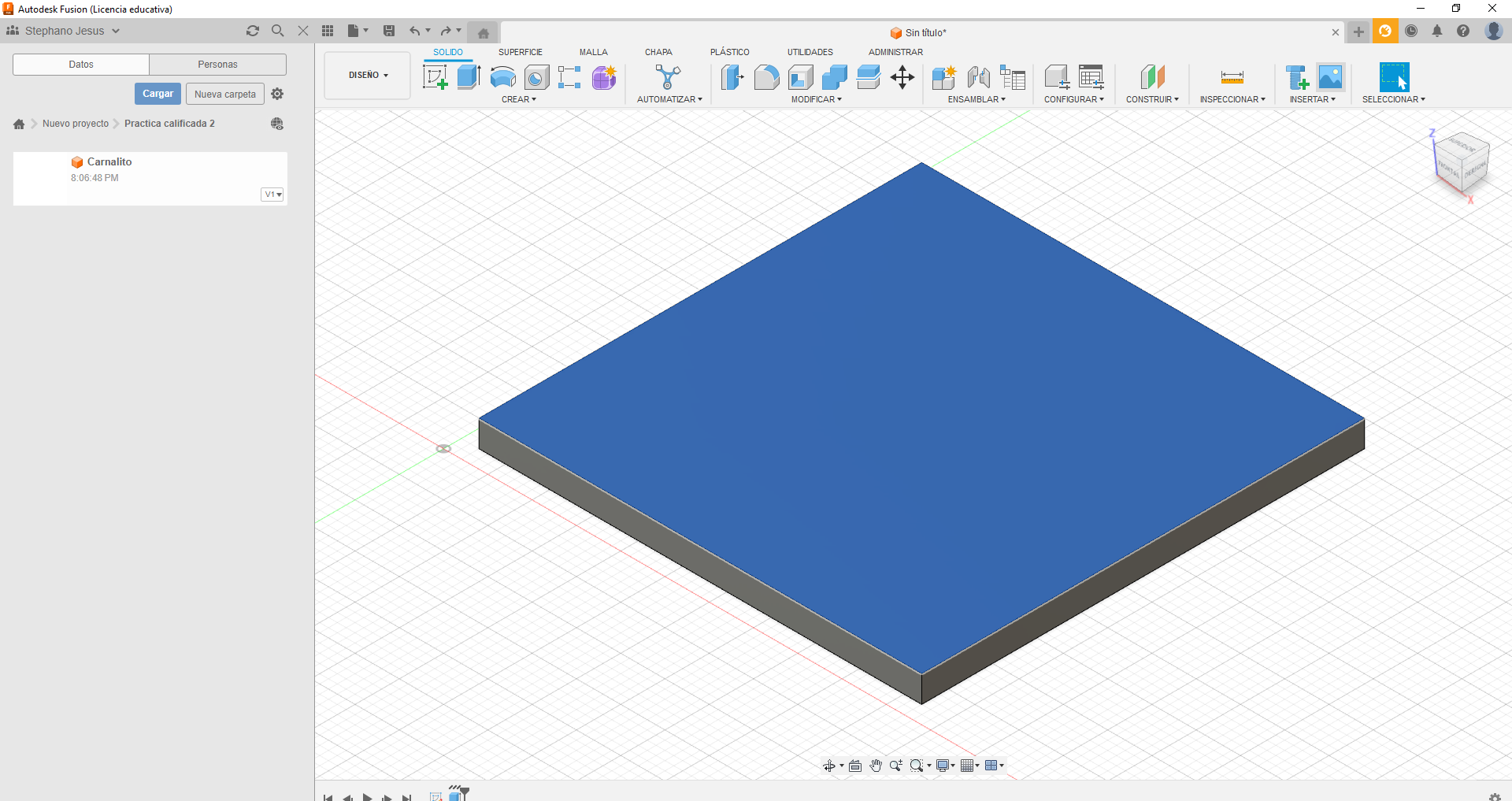Activate the Pan hand tool
The image size is (1512, 801).
tap(876, 766)
